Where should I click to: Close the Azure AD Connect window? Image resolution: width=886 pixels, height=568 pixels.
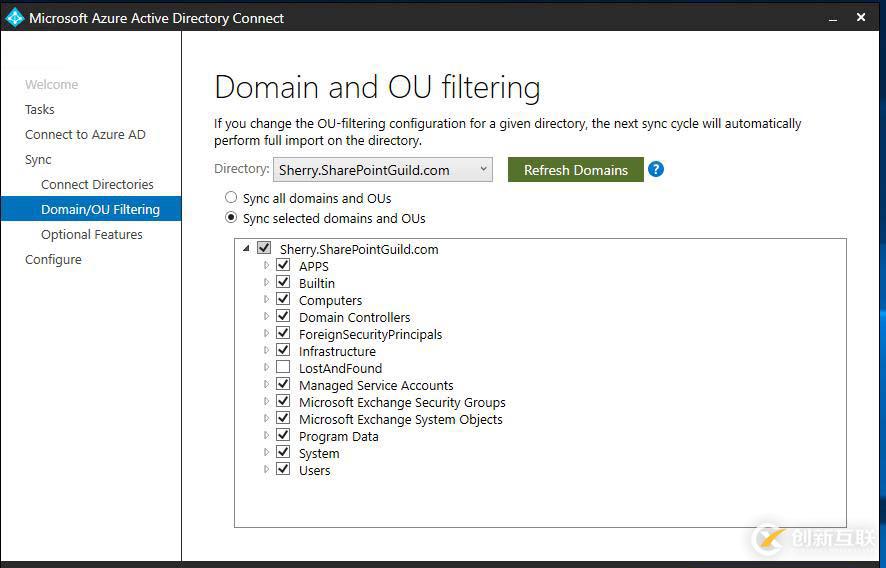coord(861,18)
